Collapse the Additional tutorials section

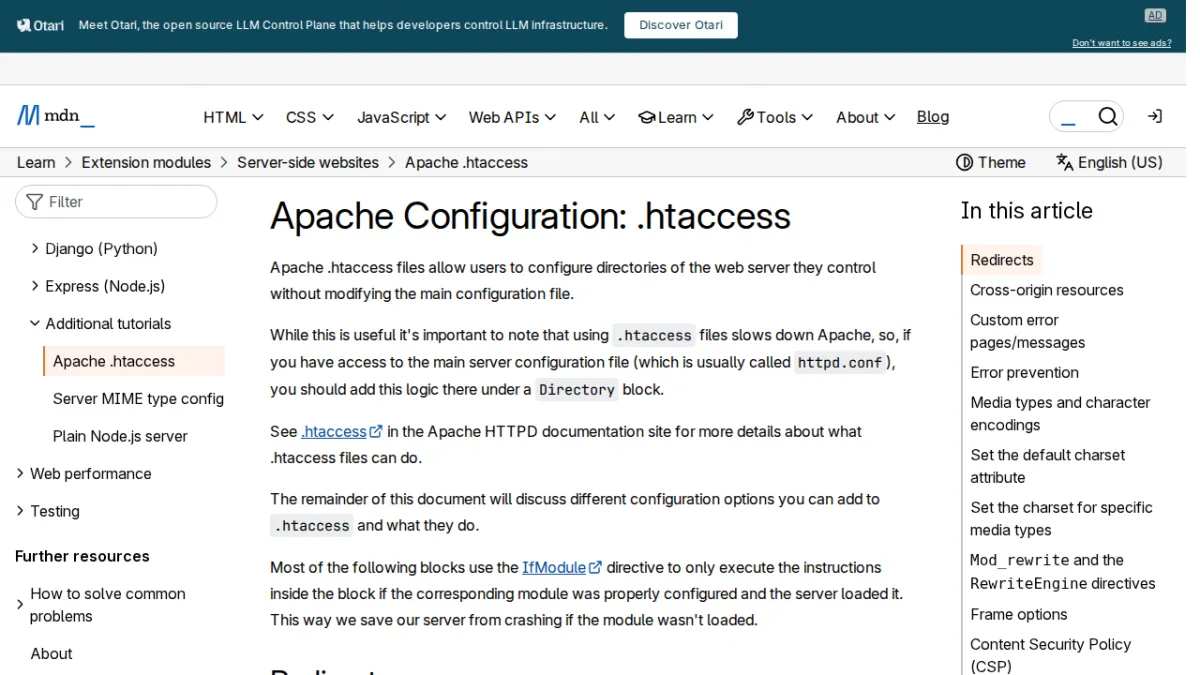35,323
